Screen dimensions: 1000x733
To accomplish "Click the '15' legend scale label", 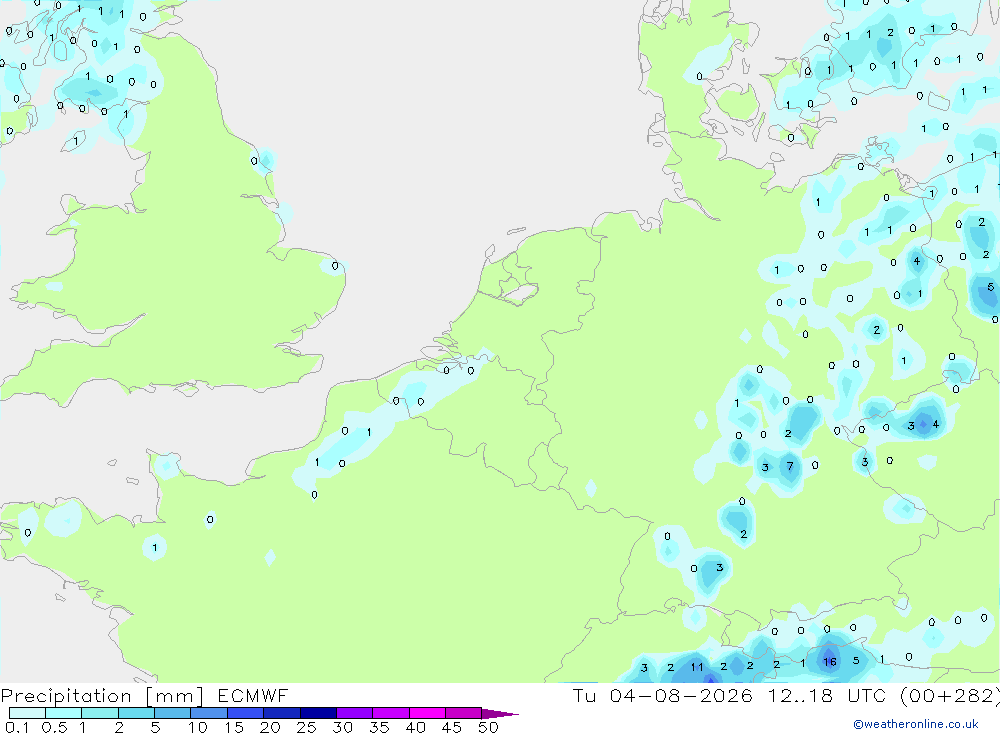I will 234,727.
